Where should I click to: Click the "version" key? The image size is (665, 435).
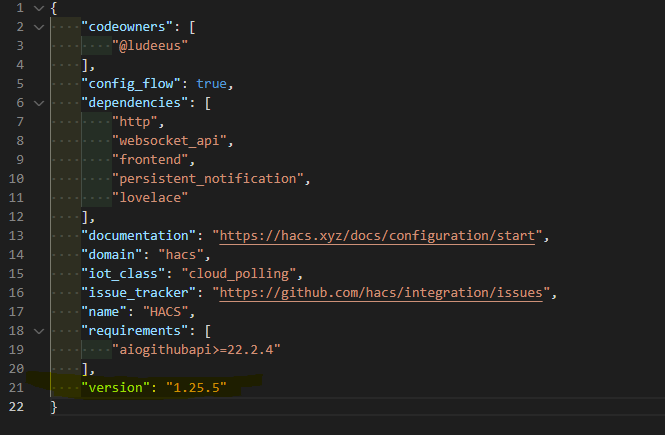pos(115,388)
